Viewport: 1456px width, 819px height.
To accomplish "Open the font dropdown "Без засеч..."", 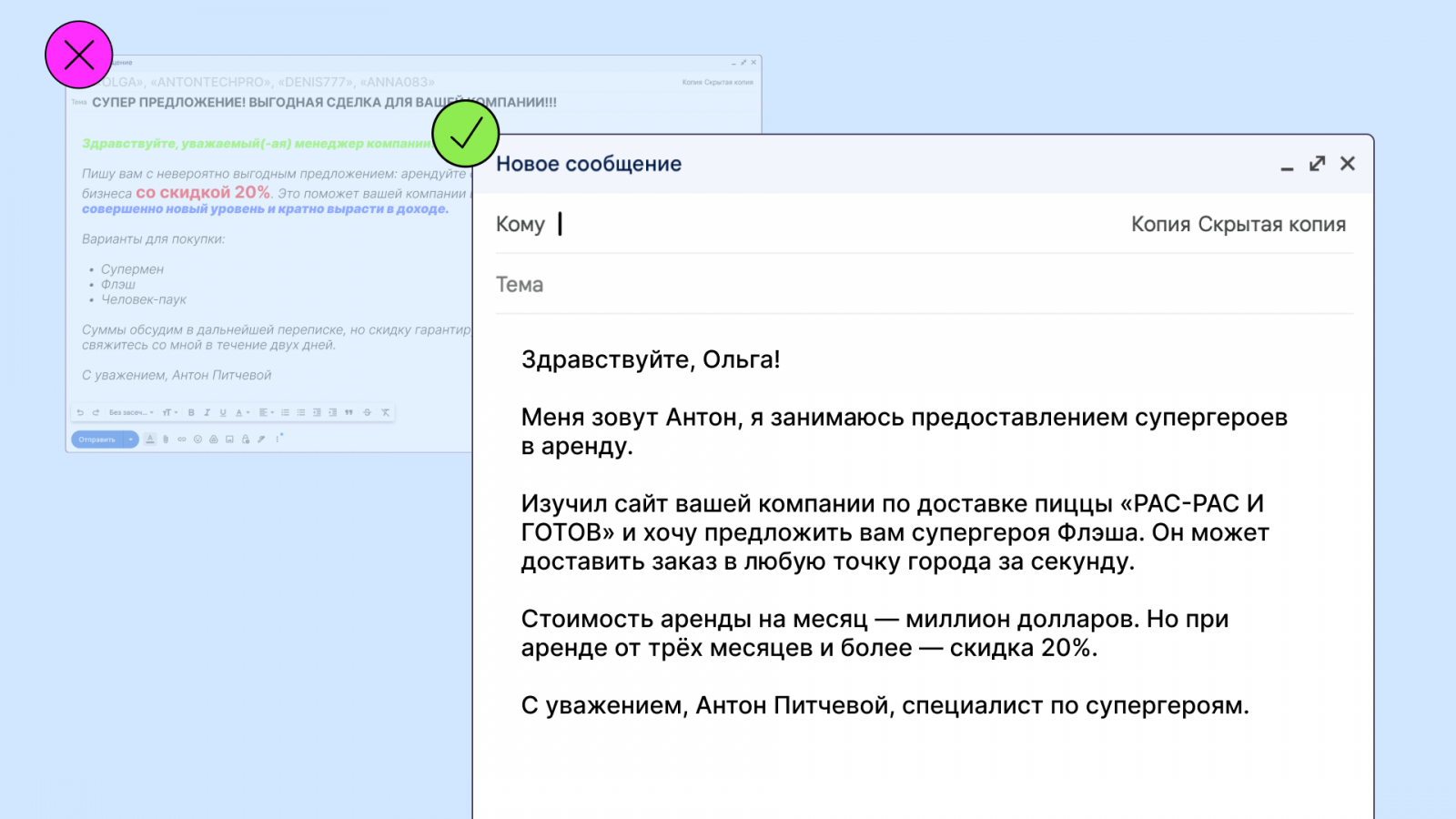I will pyautogui.click(x=131, y=412).
